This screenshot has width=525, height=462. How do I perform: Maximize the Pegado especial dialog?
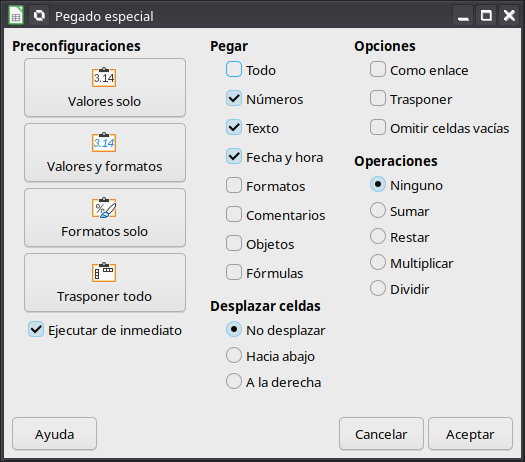[486, 15]
